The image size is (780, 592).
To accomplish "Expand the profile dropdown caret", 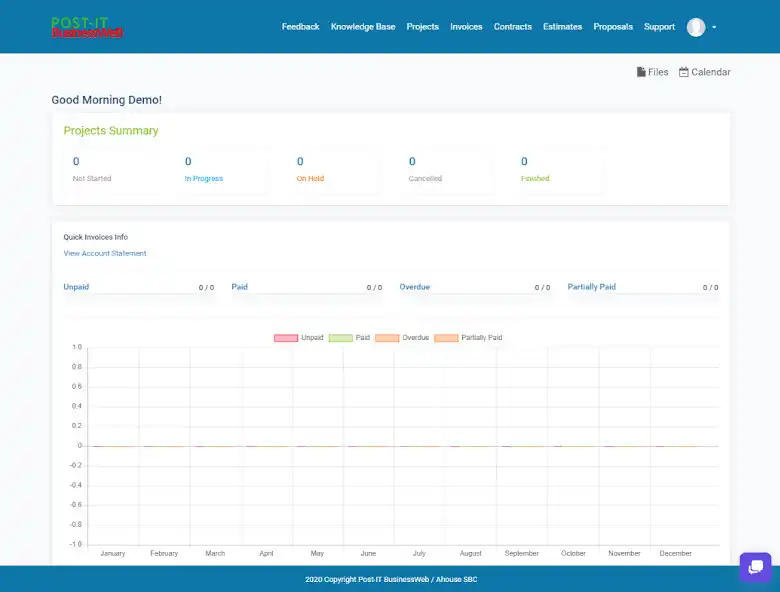I will pos(714,28).
